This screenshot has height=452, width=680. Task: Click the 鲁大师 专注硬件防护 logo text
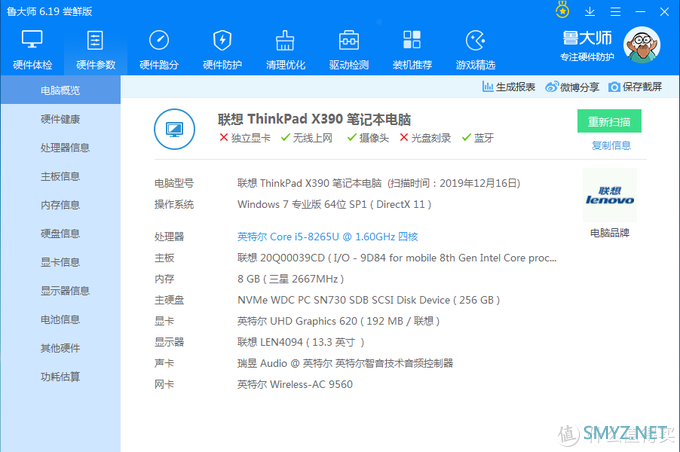coord(587,46)
